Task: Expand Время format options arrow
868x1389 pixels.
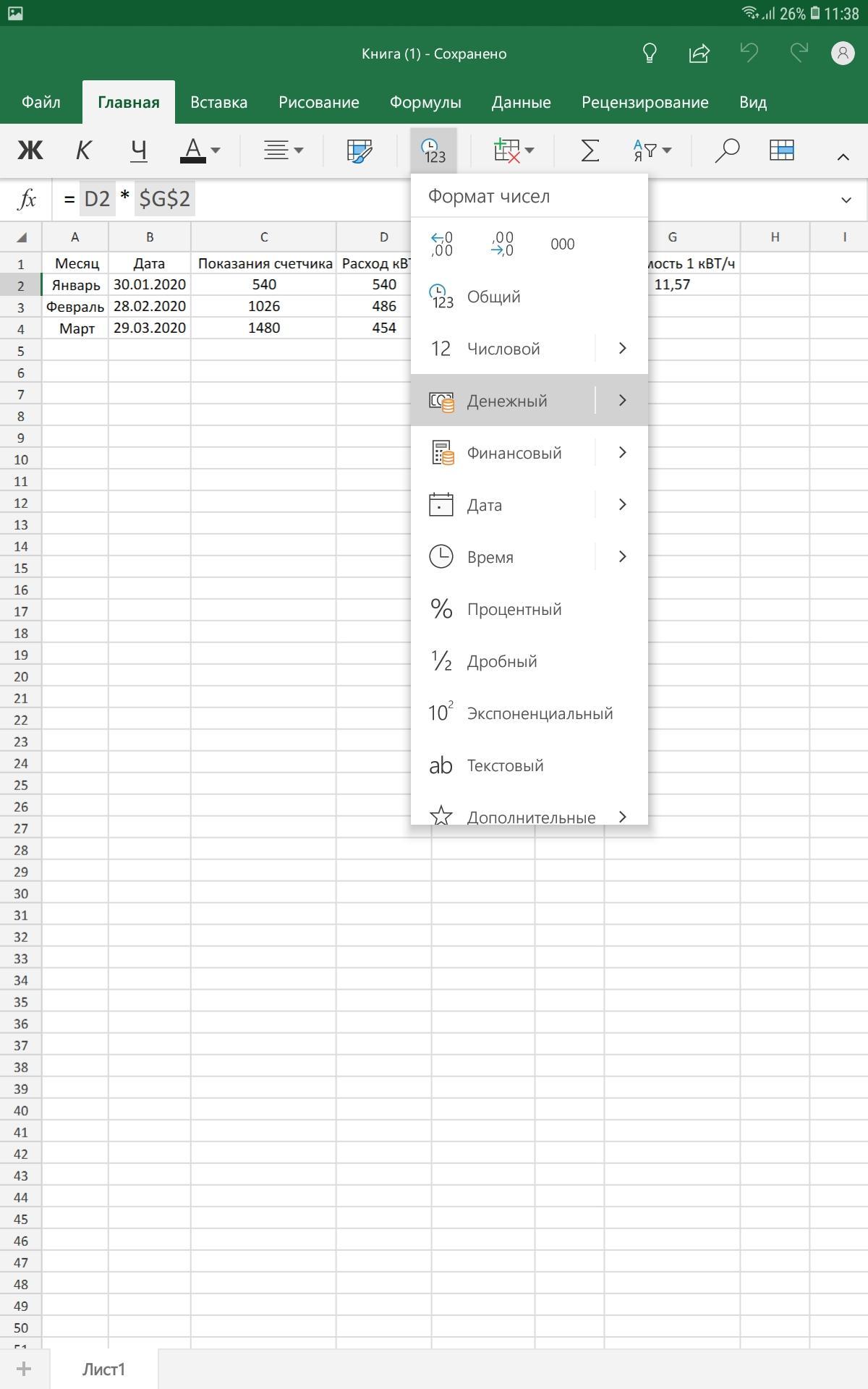Action: click(622, 557)
